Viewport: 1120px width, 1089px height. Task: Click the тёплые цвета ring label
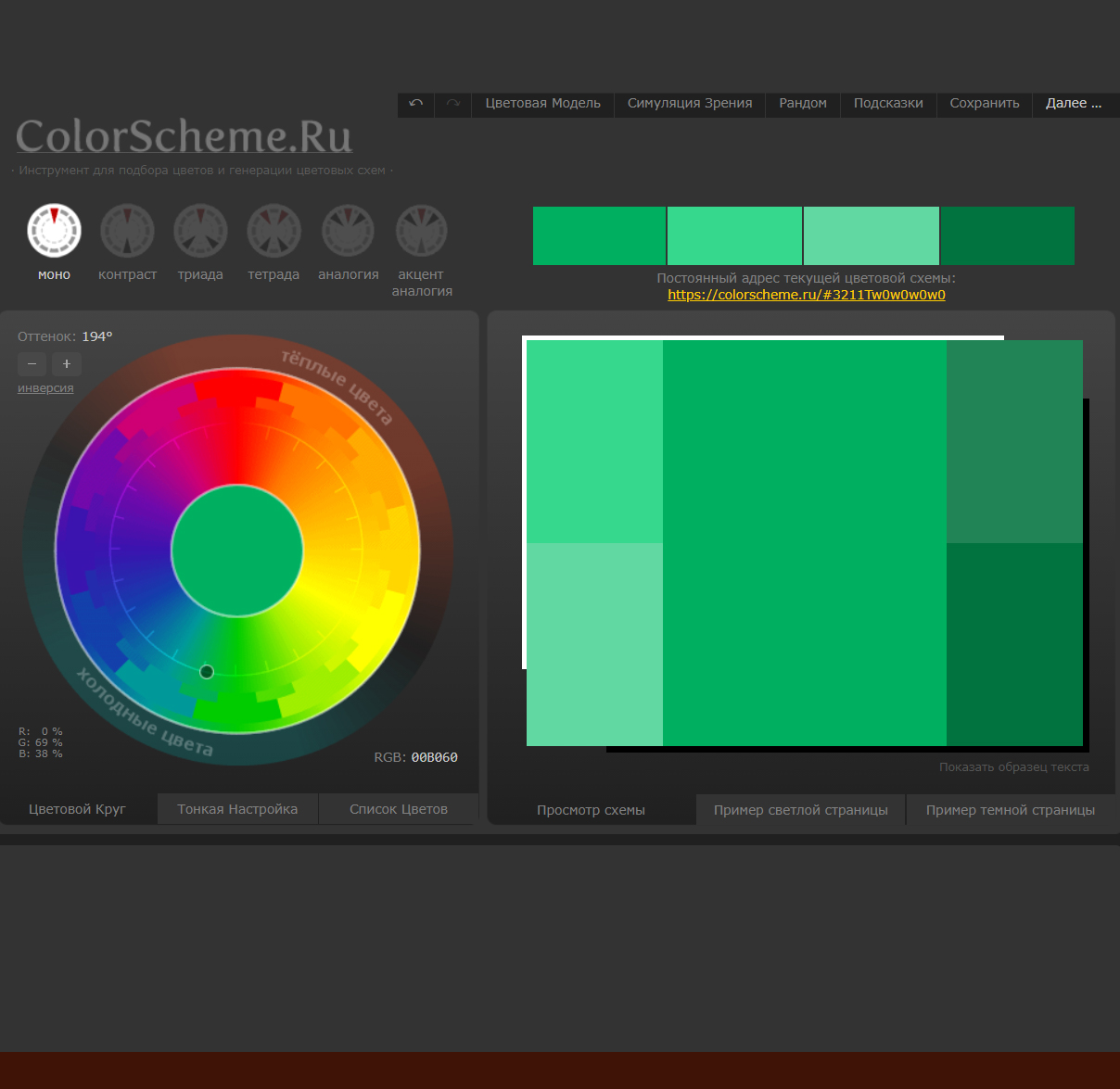(337, 386)
